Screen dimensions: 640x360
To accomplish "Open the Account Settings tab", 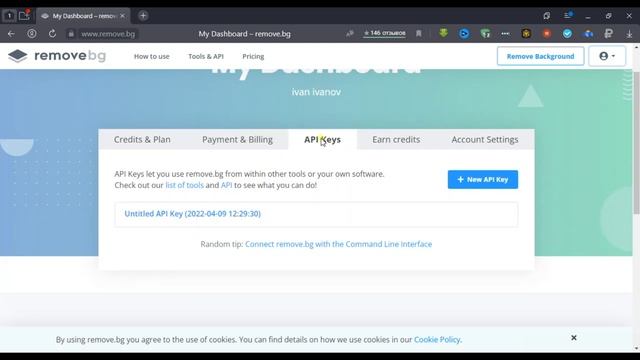I will pyautogui.click(x=485, y=140).
